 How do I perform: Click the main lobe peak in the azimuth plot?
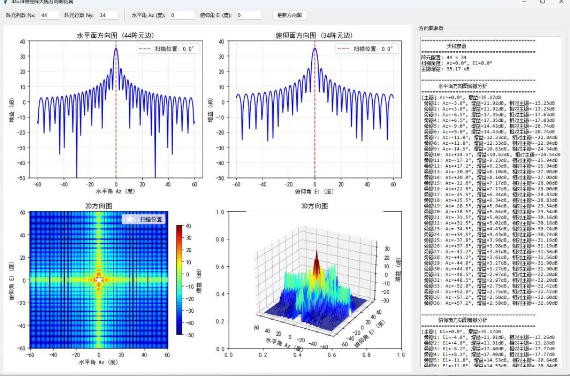(116, 49)
